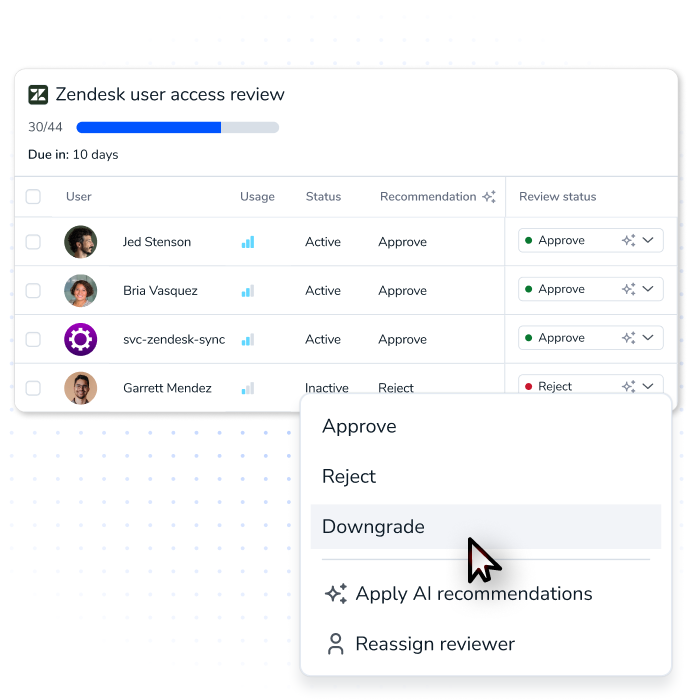Choose Downgrade from the status menu
This screenshot has height=700, width=700.
click(373, 527)
